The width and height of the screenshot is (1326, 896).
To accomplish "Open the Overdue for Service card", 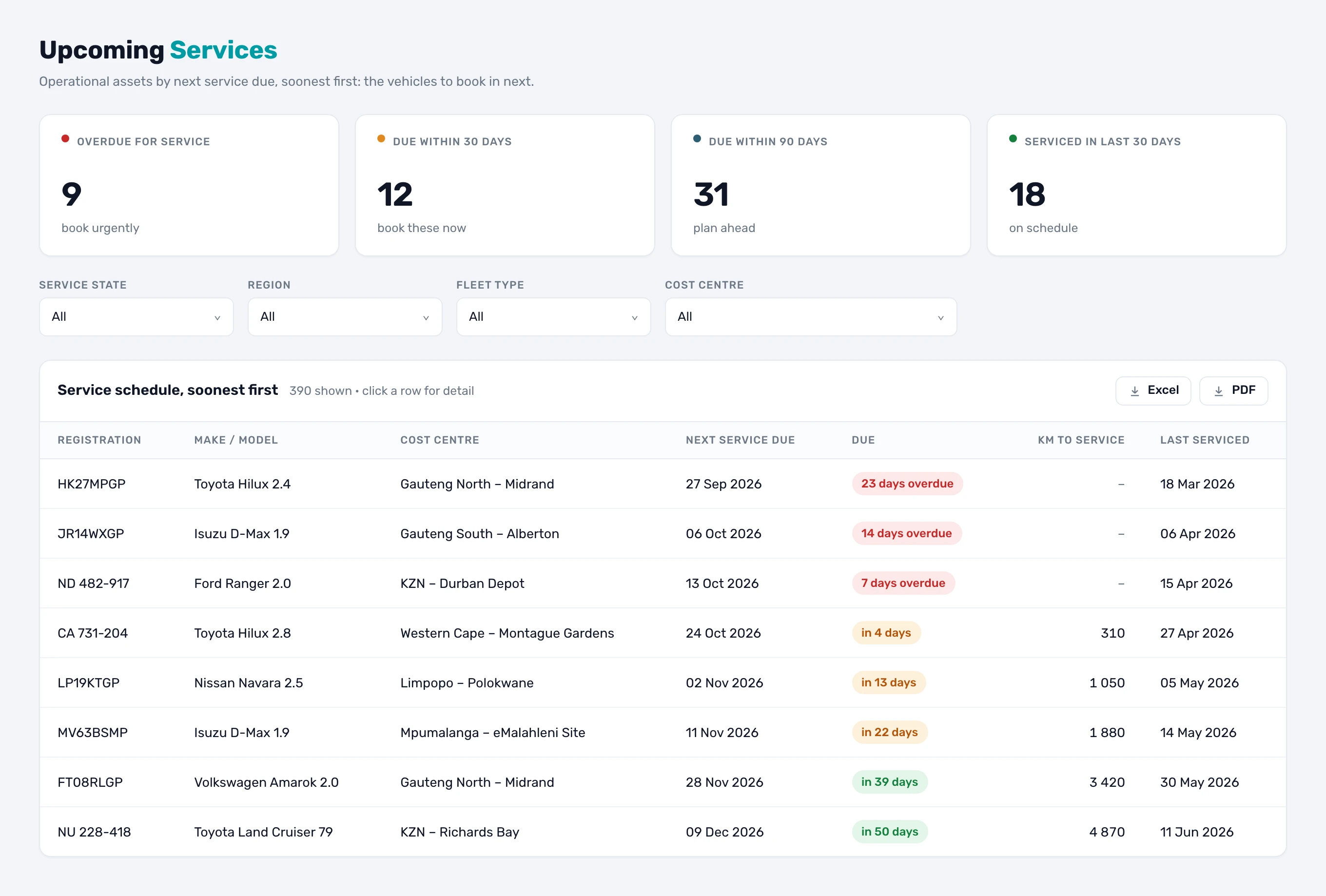I will tap(189, 185).
